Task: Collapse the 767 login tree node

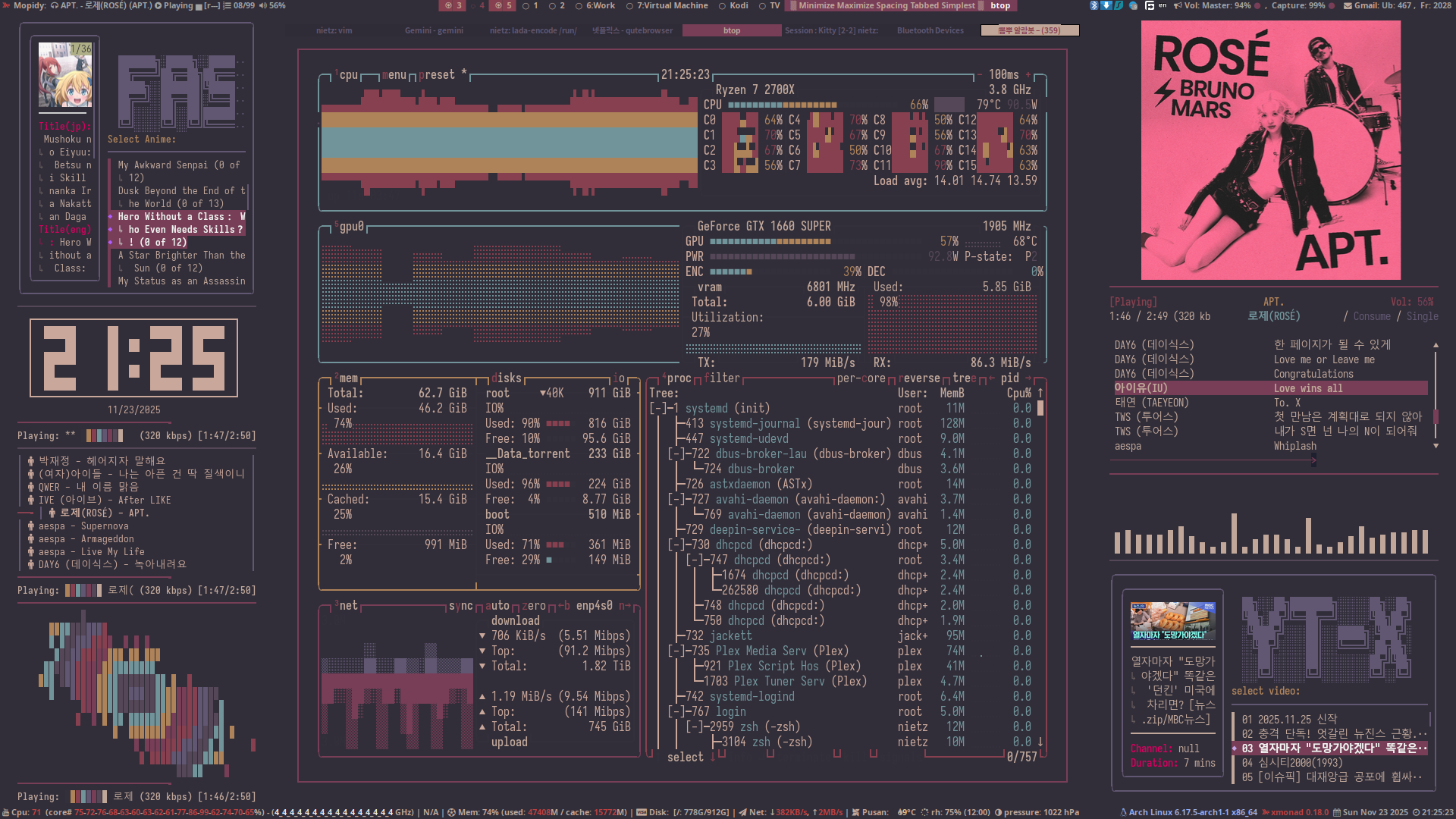Action: (x=676, y=711)
